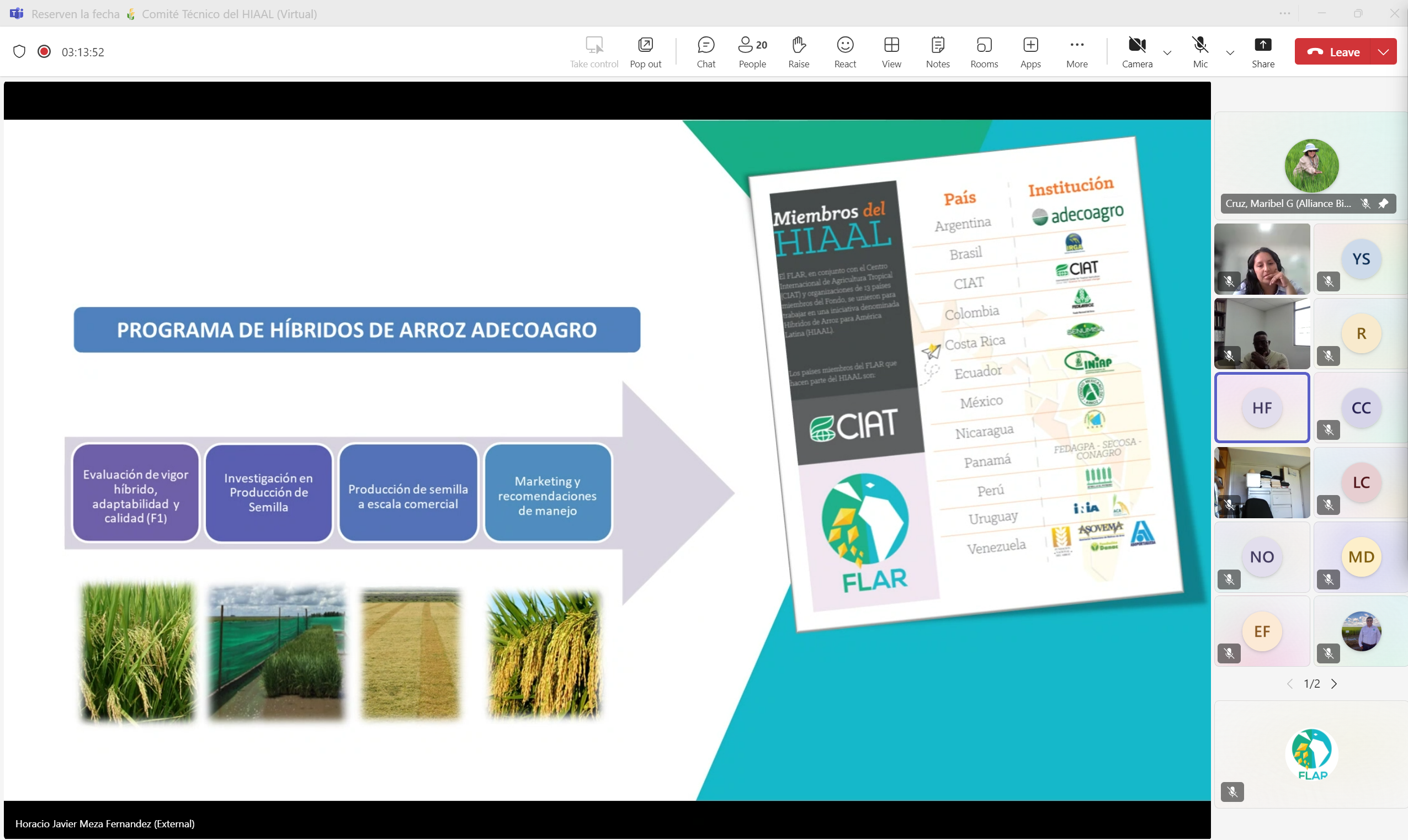Click the man in office video tile
Viewport: 1408px width, 840px height.
point(1262,333)
